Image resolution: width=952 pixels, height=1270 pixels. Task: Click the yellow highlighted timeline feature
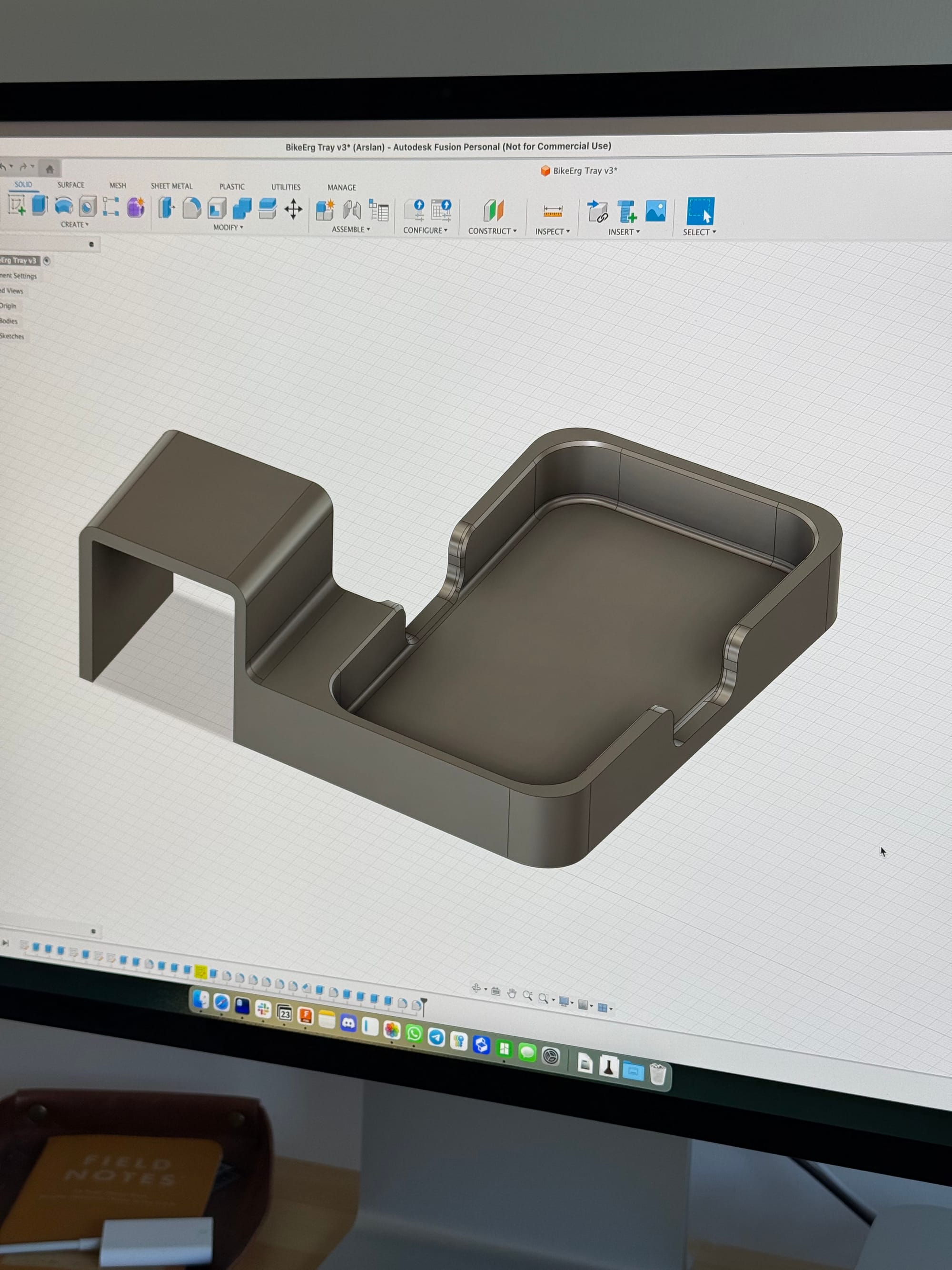coord(200,971)
